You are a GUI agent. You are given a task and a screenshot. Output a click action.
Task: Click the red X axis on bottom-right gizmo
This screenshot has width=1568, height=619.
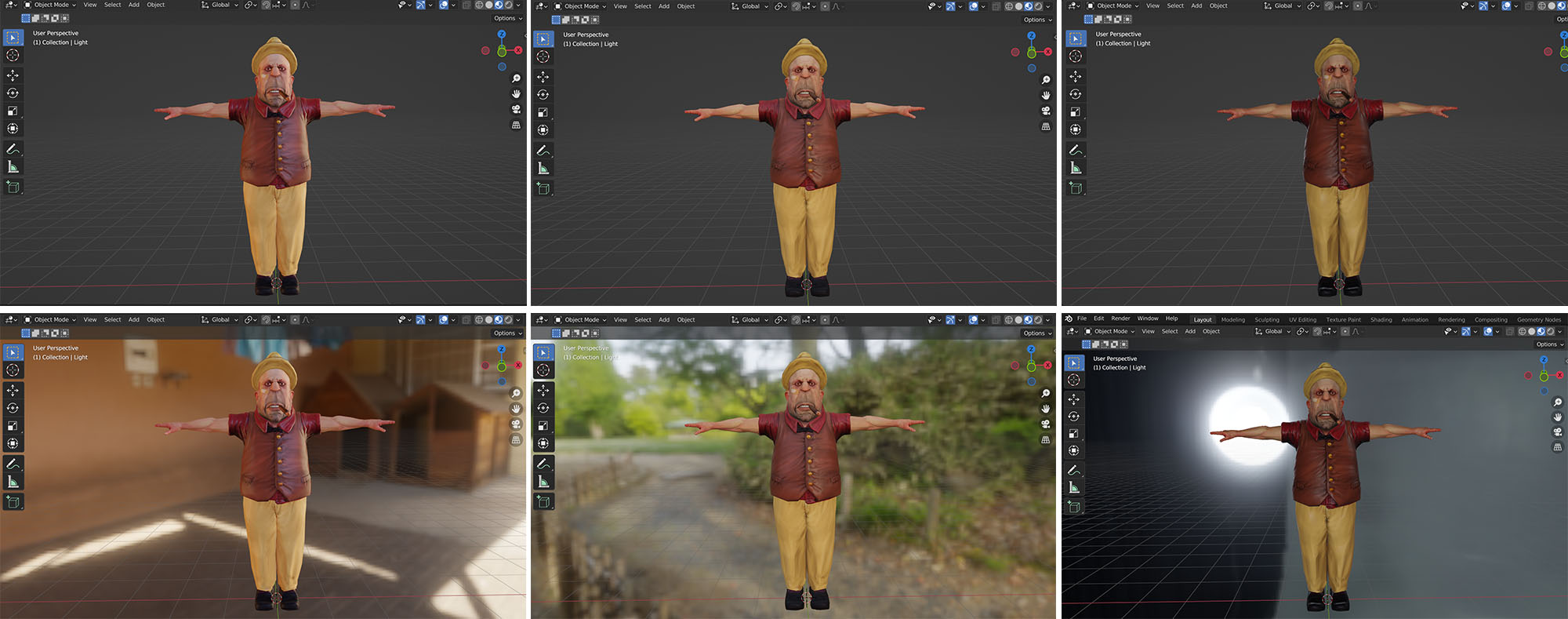pyautogui.click(x=1559, y=375)
